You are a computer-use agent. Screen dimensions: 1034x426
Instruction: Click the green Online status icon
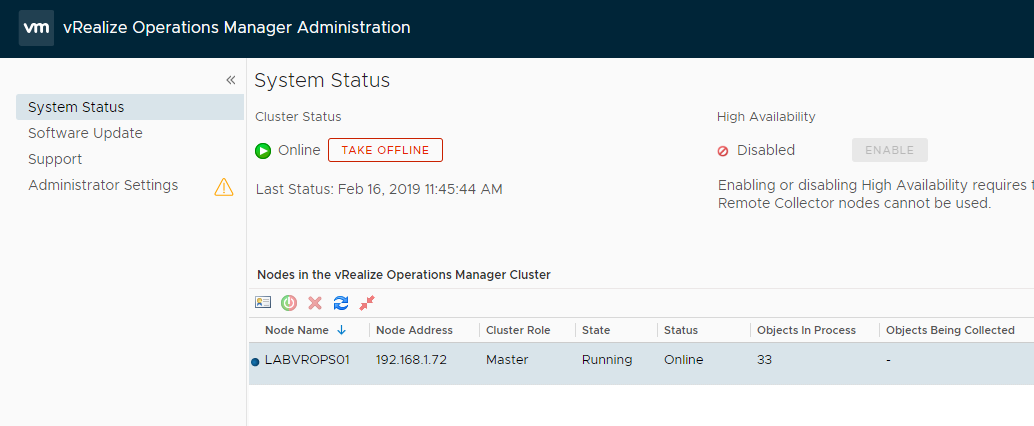coord(263,151)
